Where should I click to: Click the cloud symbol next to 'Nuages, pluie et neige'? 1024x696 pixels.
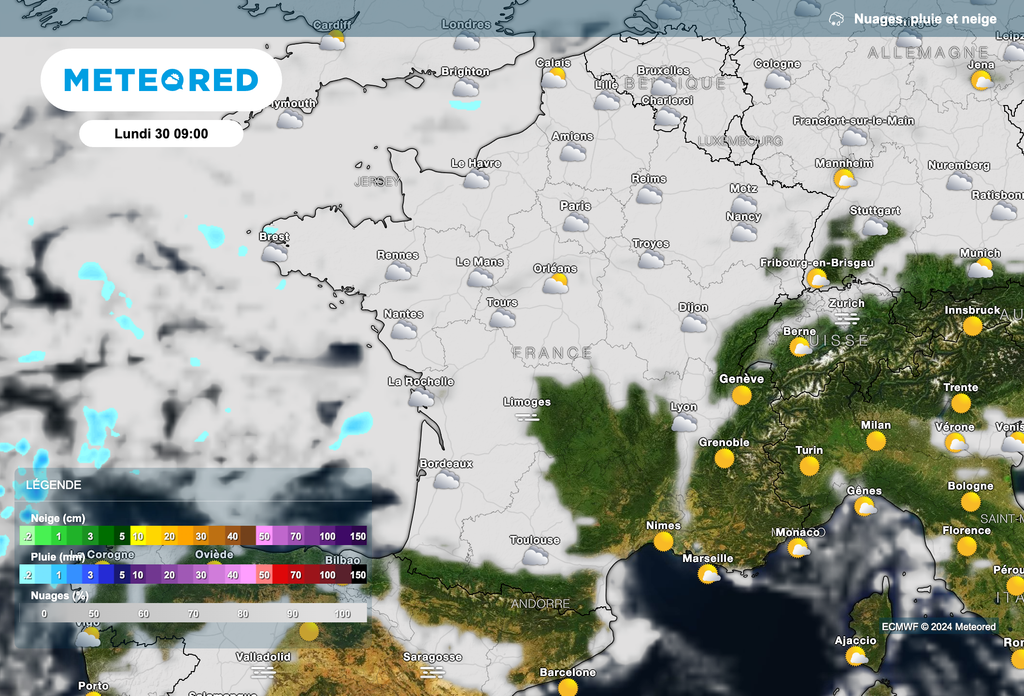coord(838,18)
